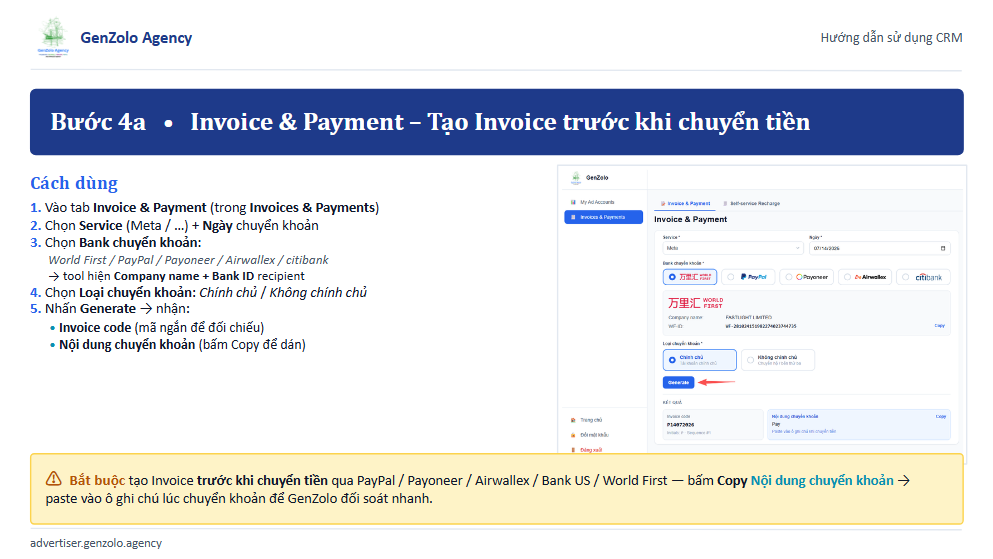This screenshot has width=993, height=559.
Task: Open the Service dropdown showing Meta
Action: [x=733, y=248]
